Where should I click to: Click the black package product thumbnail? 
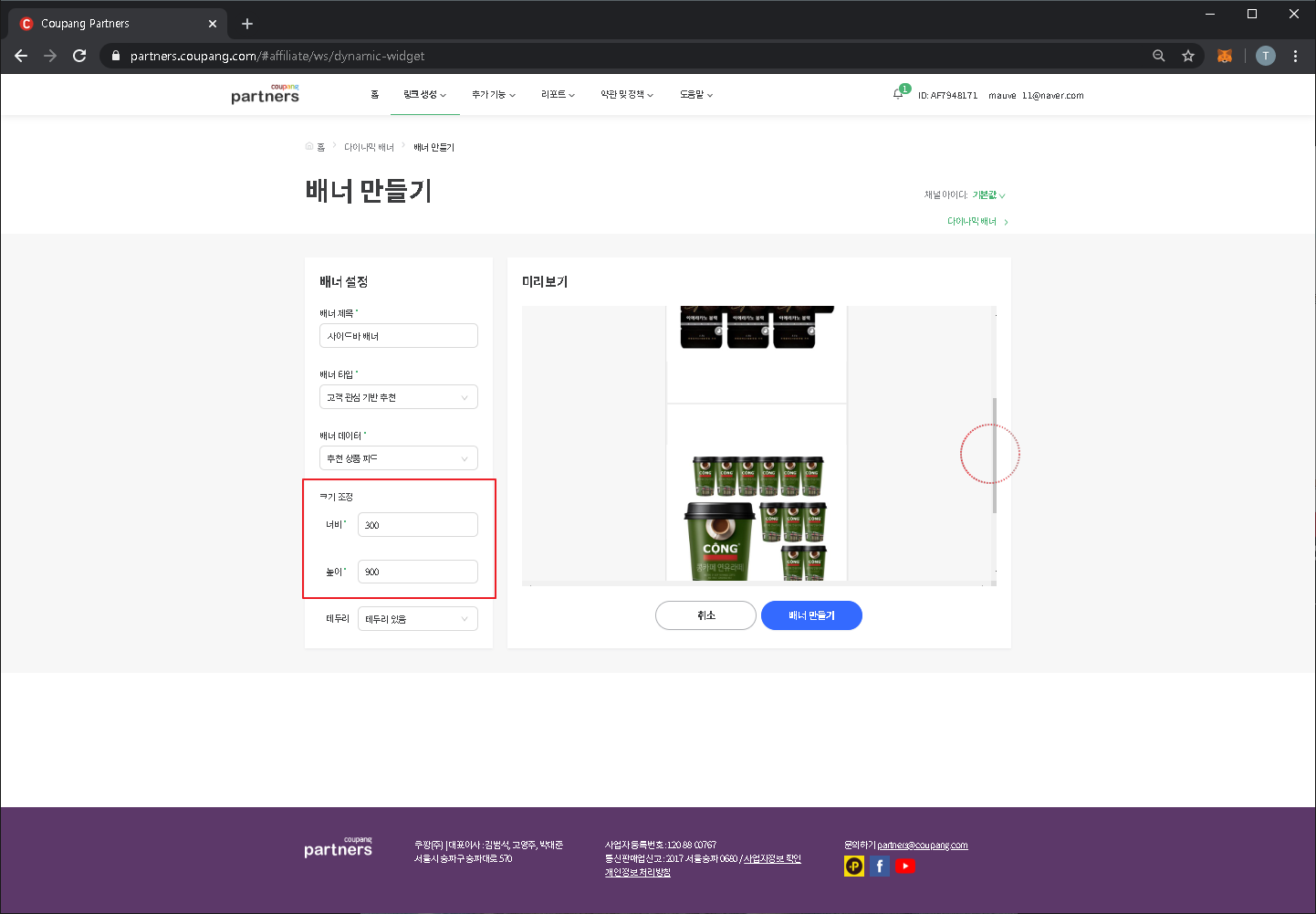pos(757,327)
